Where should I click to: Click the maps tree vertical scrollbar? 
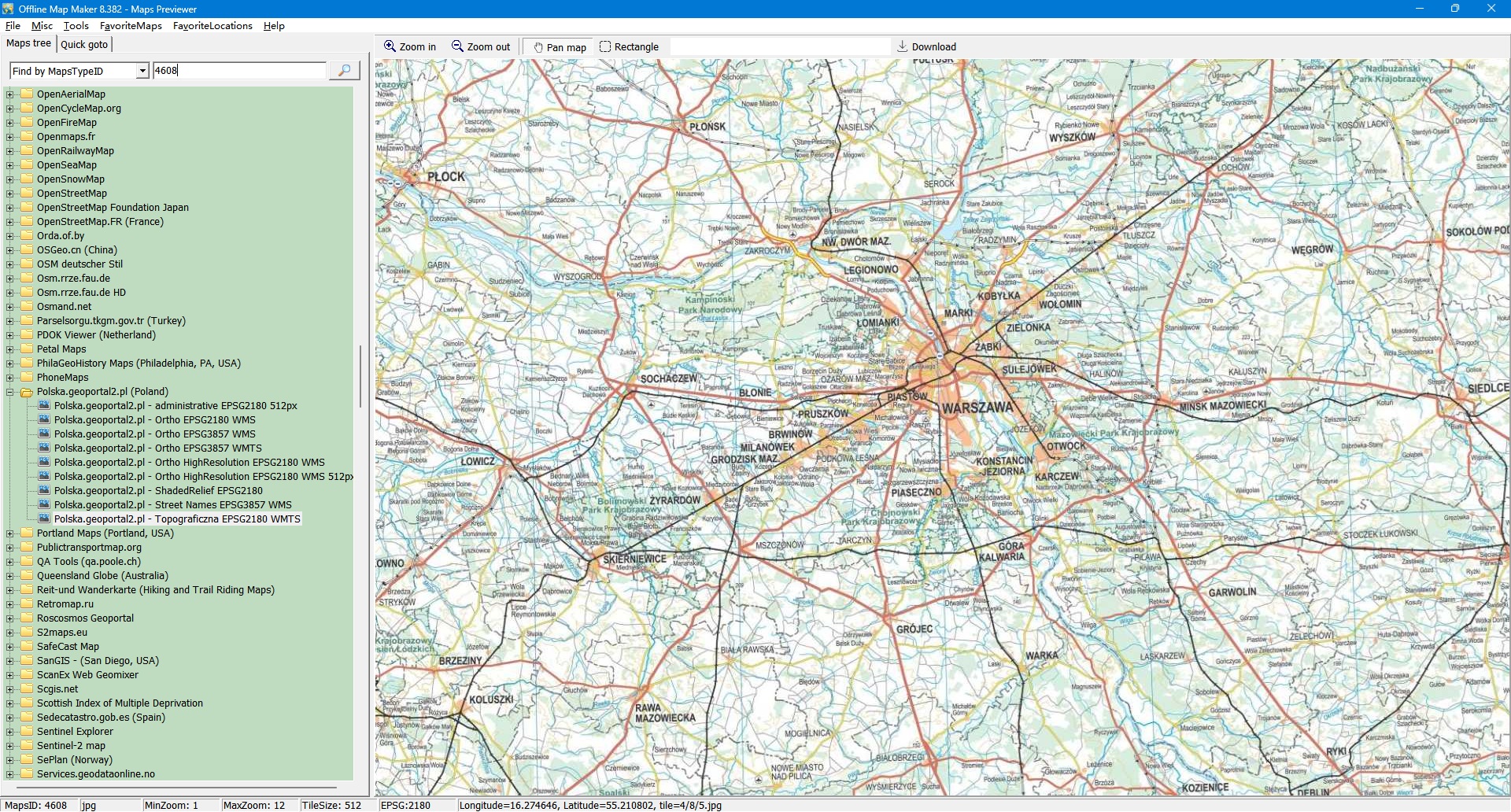360,377
